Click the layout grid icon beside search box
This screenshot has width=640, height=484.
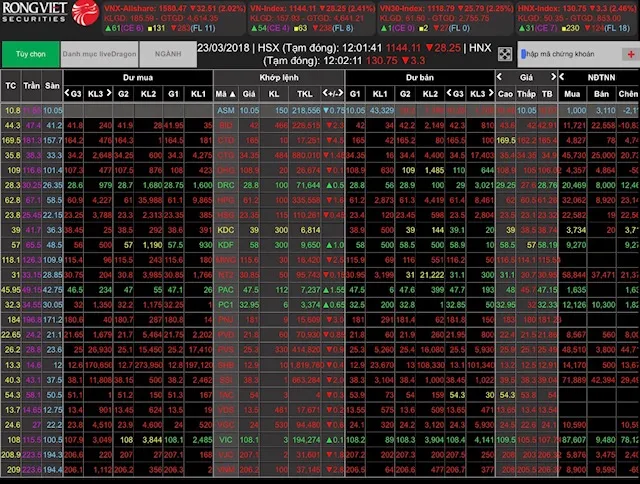click(506, 54)
